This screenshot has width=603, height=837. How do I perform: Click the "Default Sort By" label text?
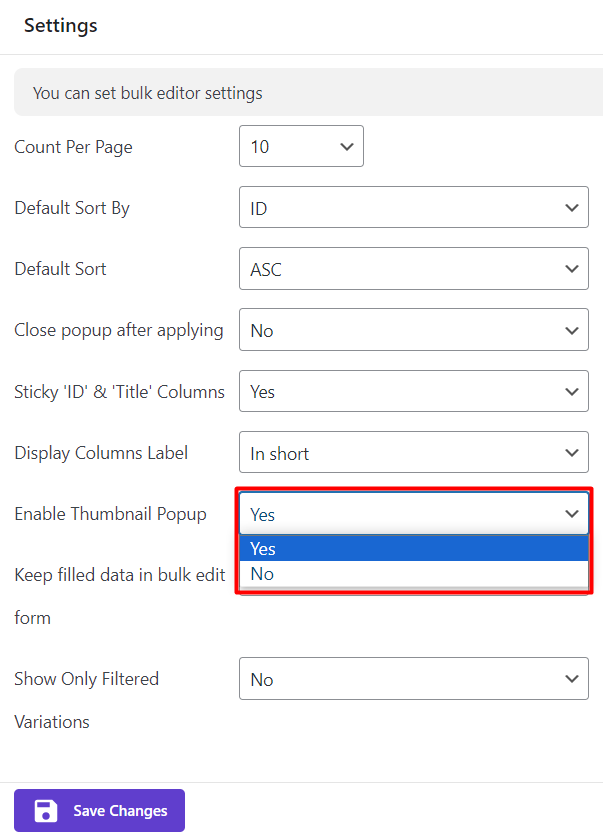click(72, 208)
